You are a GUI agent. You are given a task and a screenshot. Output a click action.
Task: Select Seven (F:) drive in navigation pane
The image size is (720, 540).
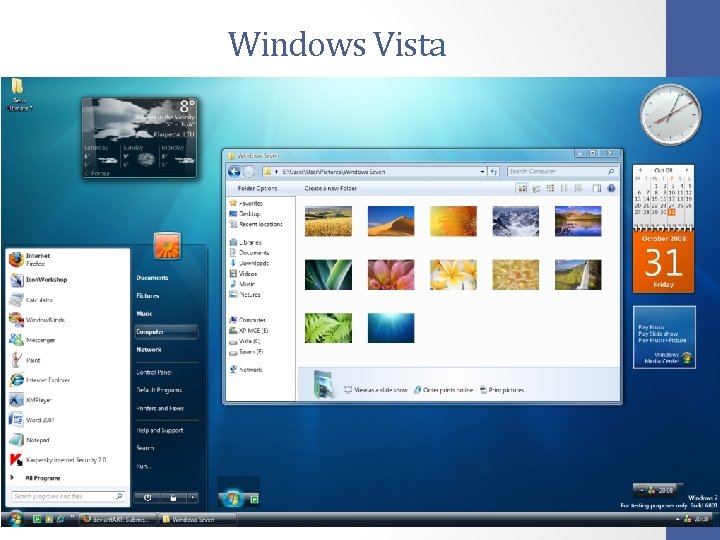pyautogui.click(x=246, y=352)
